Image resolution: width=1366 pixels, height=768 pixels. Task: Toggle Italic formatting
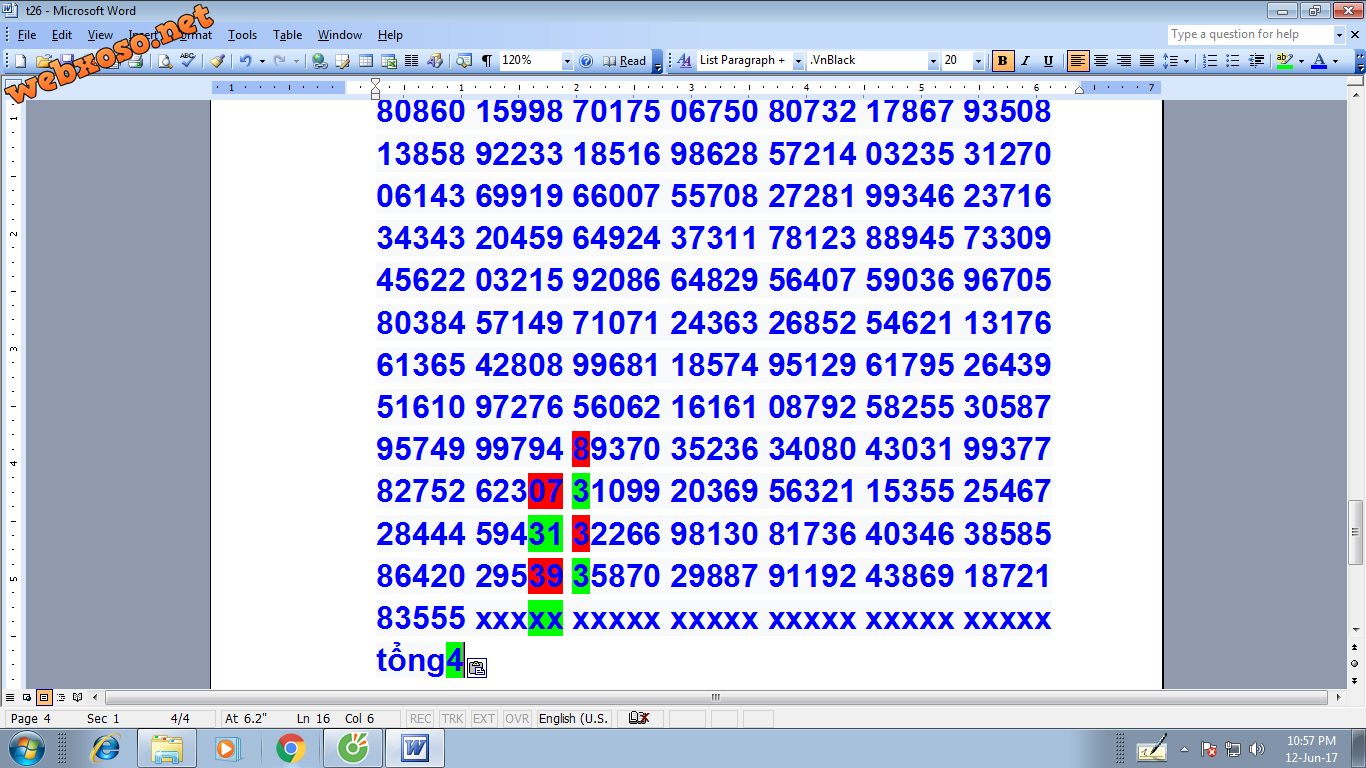click(x=1025, y=61)
